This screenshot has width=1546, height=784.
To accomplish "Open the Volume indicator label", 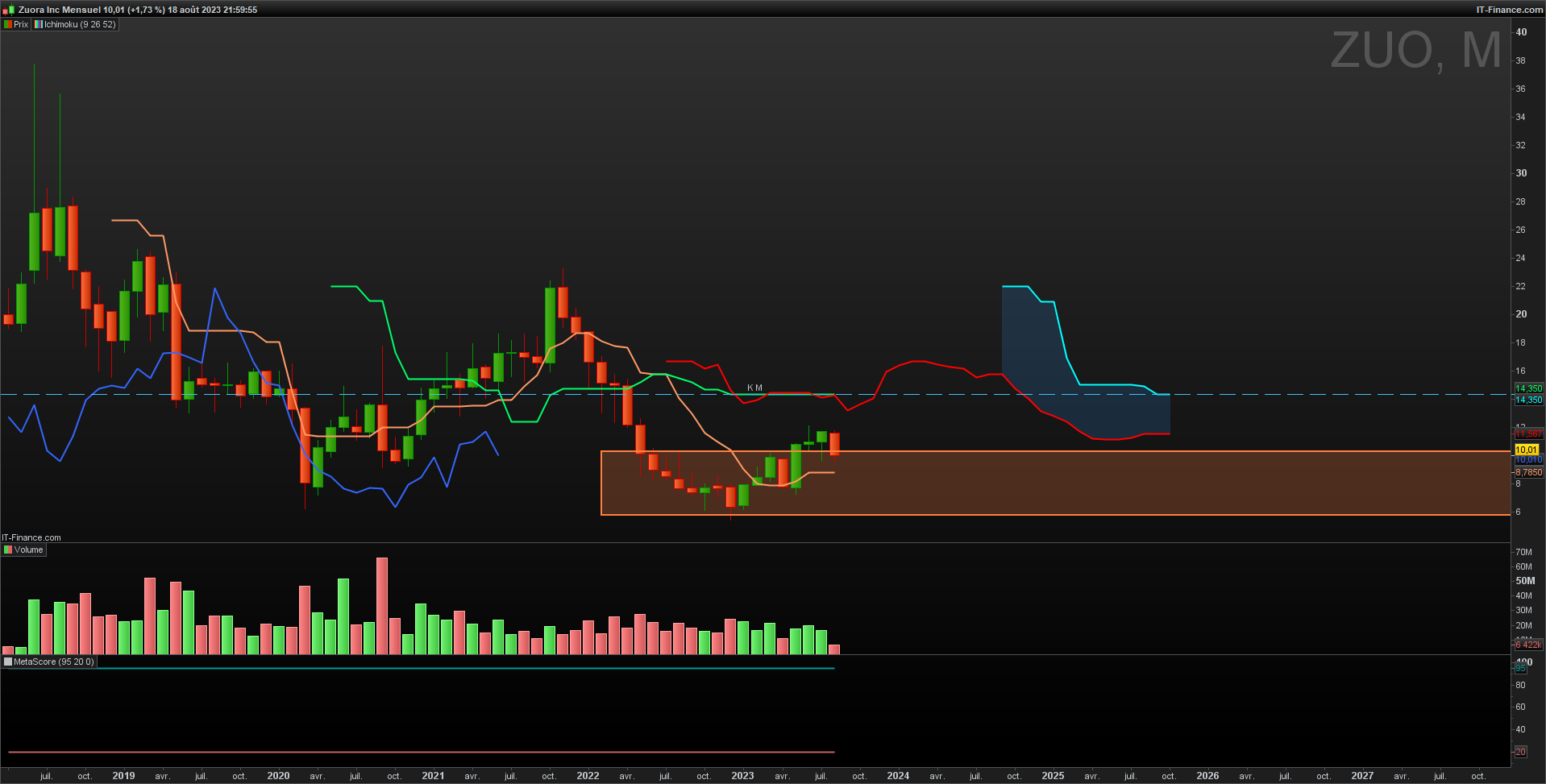I will pyautogui.click(x=29, y=550).
